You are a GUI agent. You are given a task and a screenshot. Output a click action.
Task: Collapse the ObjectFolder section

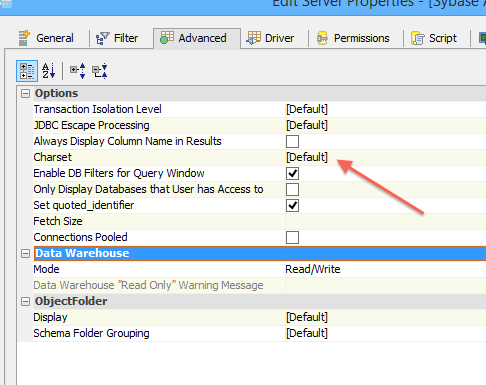point(25,302)
